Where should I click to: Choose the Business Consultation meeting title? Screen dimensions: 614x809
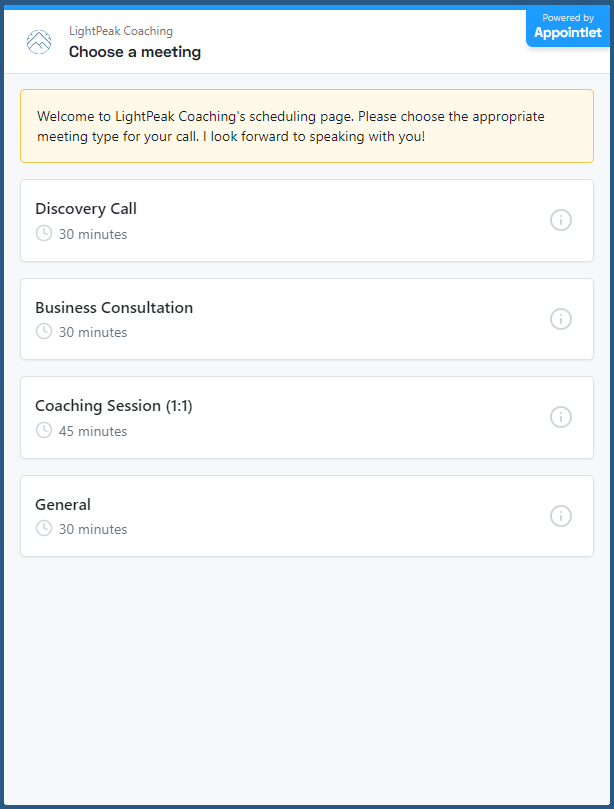[x=114, y=308]
